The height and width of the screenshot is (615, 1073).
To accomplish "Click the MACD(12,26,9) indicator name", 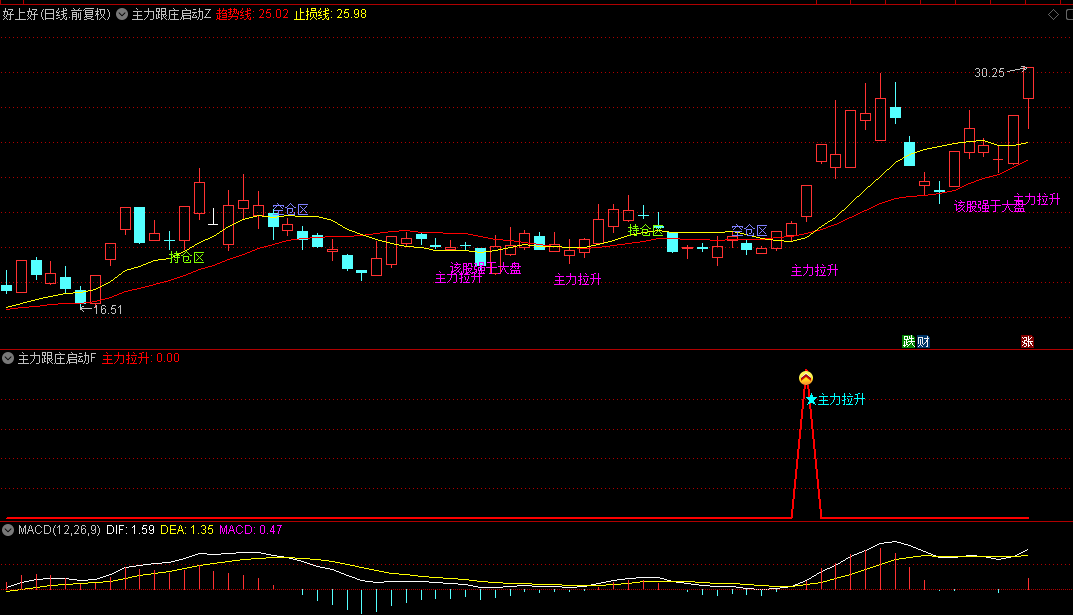I will click(59, 530).
